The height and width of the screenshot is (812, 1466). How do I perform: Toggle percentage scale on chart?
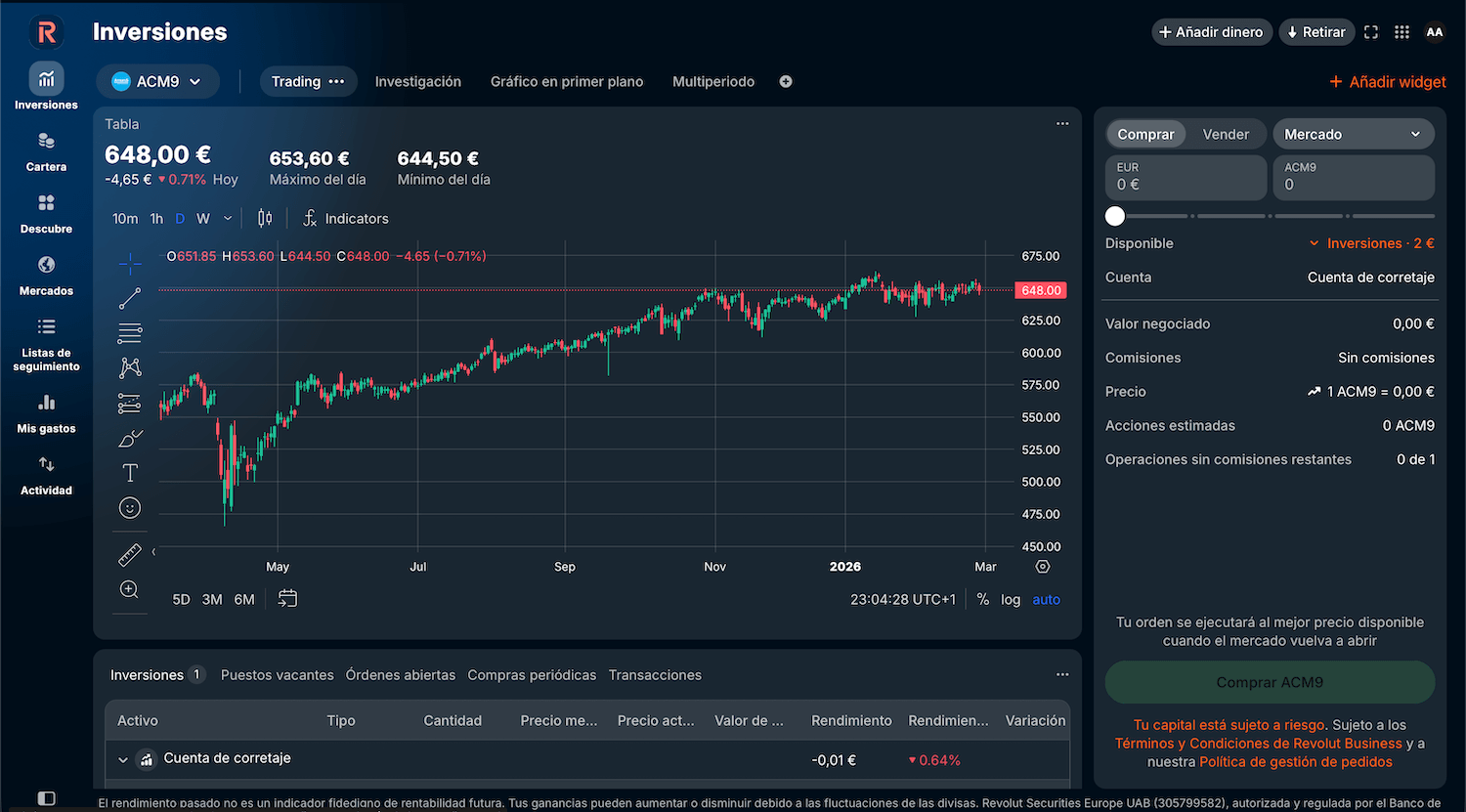coord(982,599)
